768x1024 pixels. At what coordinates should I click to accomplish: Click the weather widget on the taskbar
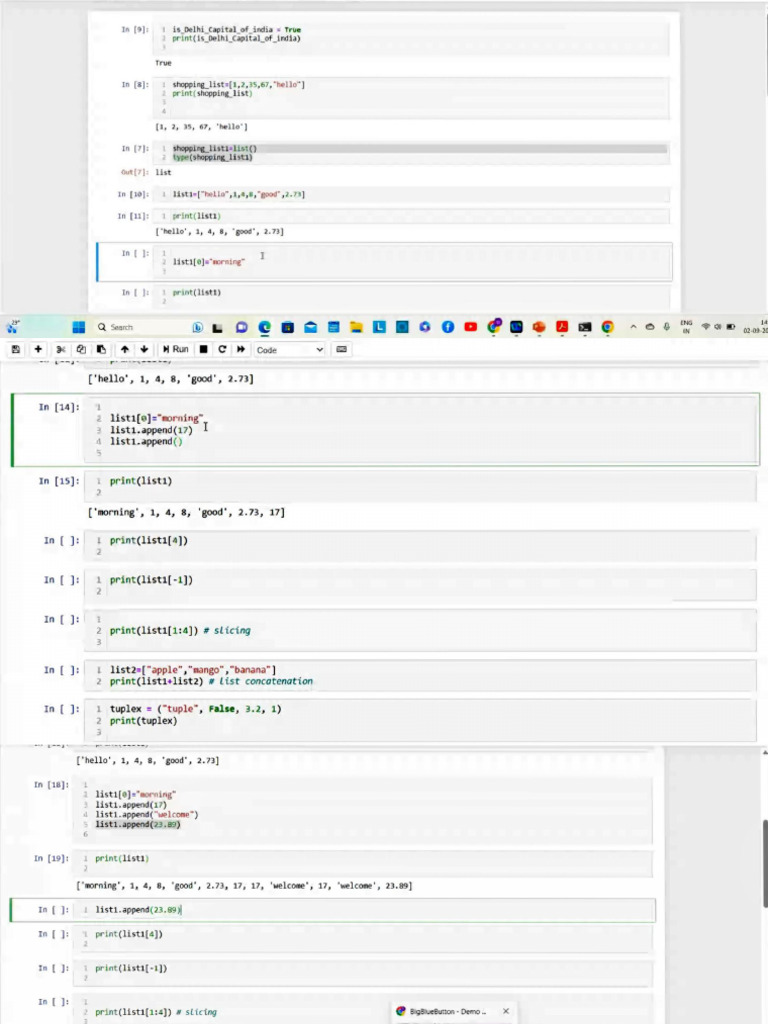(x=13, y=327)
